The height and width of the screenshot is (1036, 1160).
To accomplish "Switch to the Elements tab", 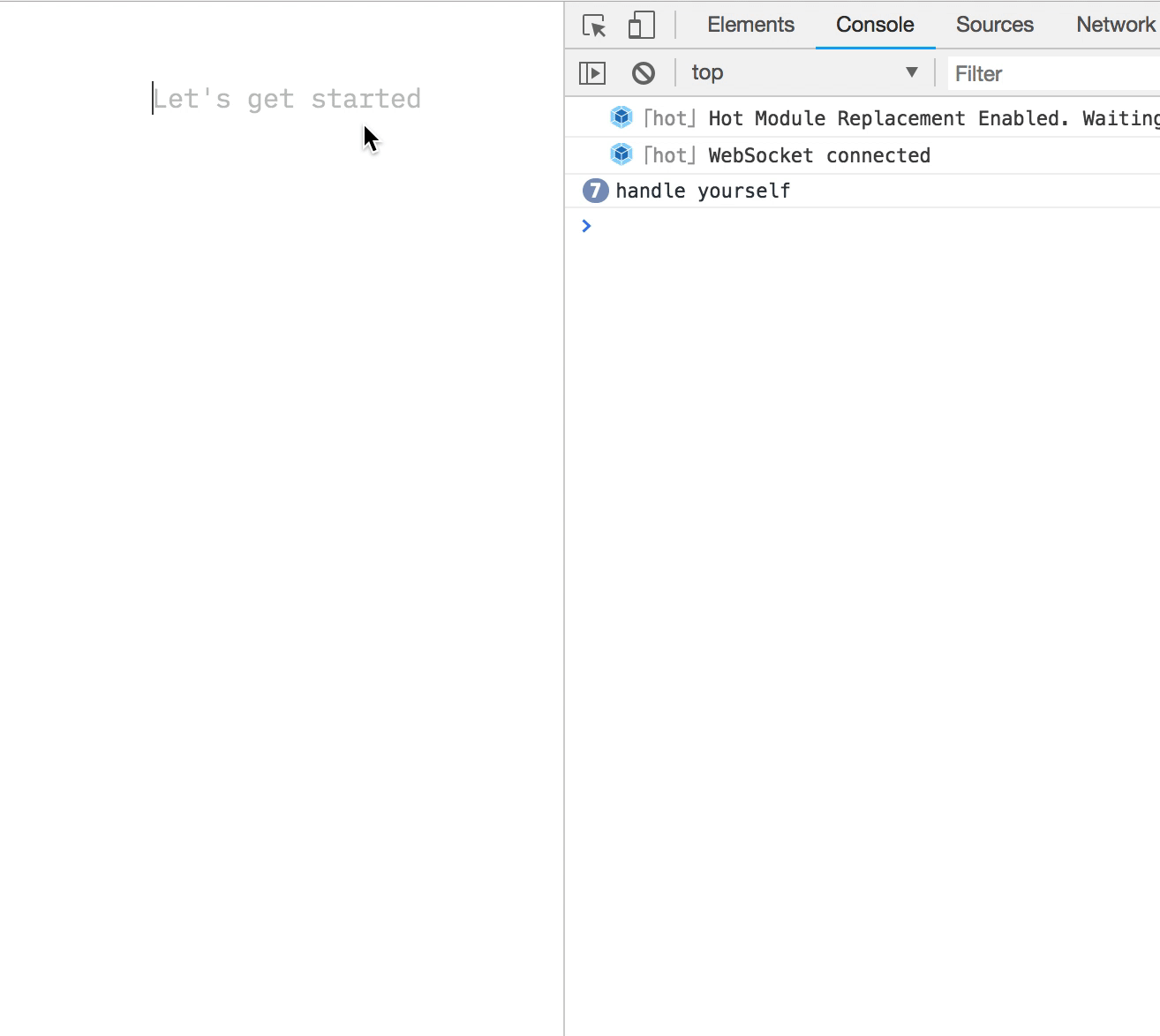I will (750, 24).
